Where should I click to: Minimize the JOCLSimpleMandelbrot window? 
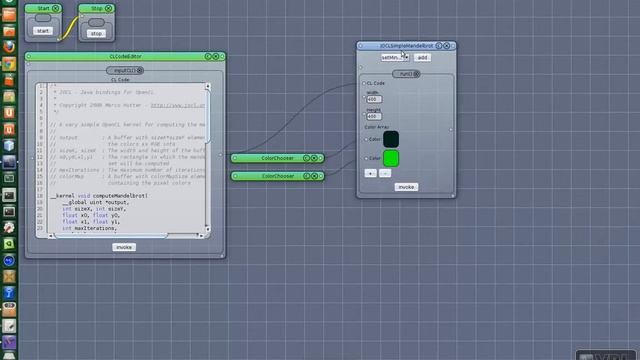click(x=439, y=46)
